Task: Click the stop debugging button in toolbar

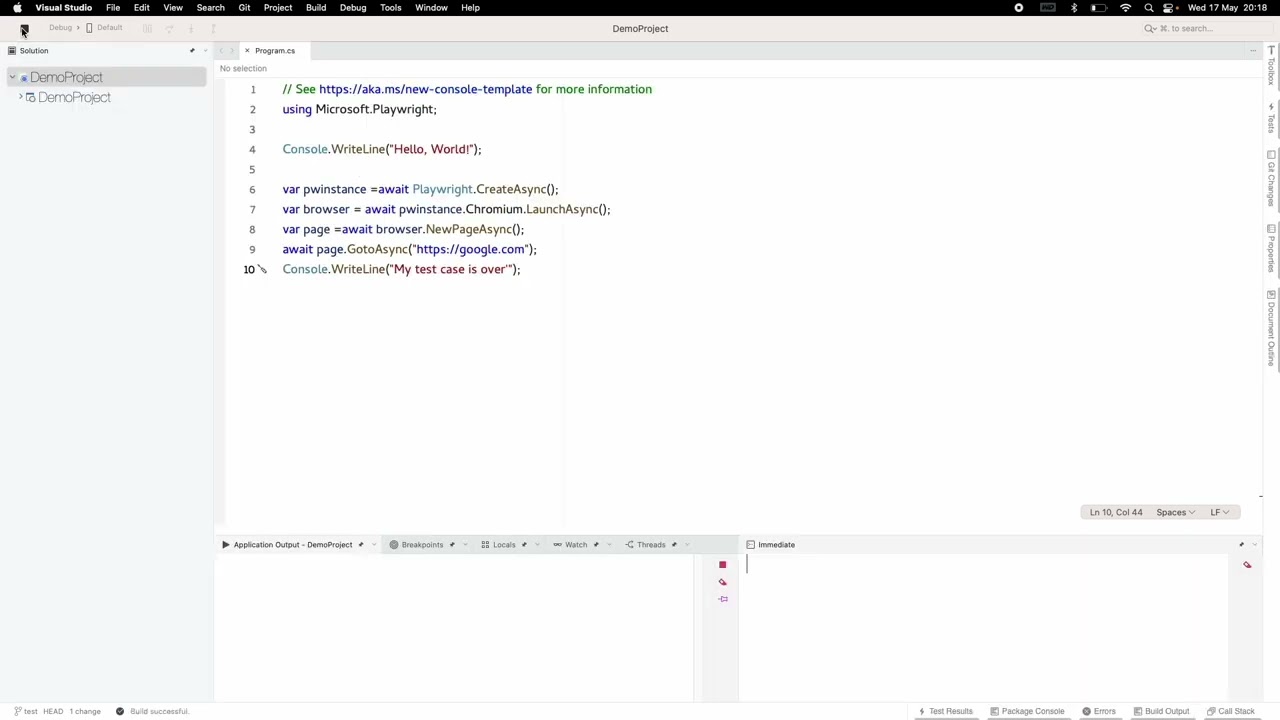Action: tap(23, 28)
